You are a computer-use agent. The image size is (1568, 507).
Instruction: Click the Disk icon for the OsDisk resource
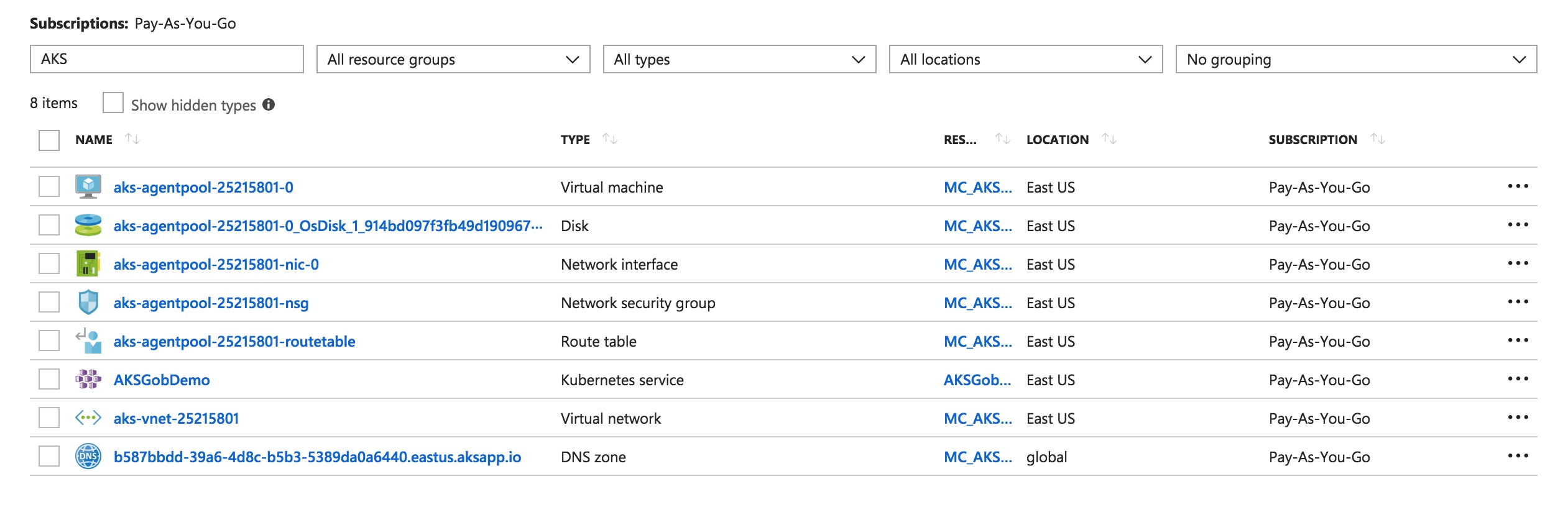(x=88, y=225)
